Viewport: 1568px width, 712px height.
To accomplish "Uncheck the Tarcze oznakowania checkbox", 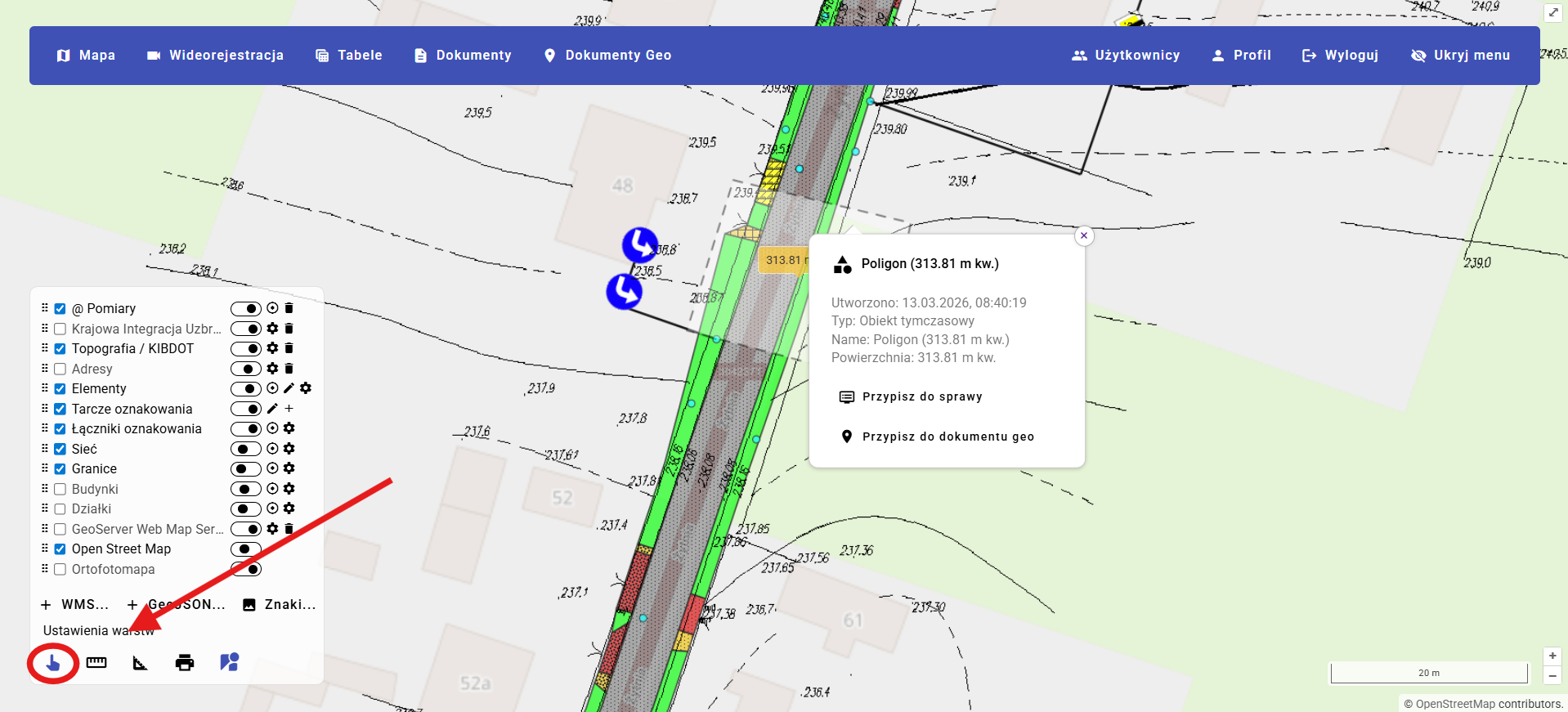I will pyautogui.click(x=60, y=409).
